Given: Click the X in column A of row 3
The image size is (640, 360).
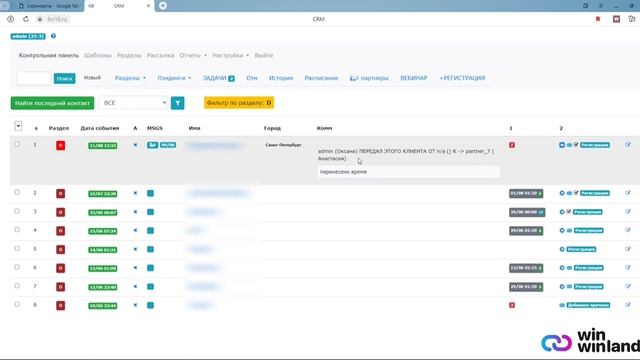Looking at the screenshot, I should tap(136, 212).
